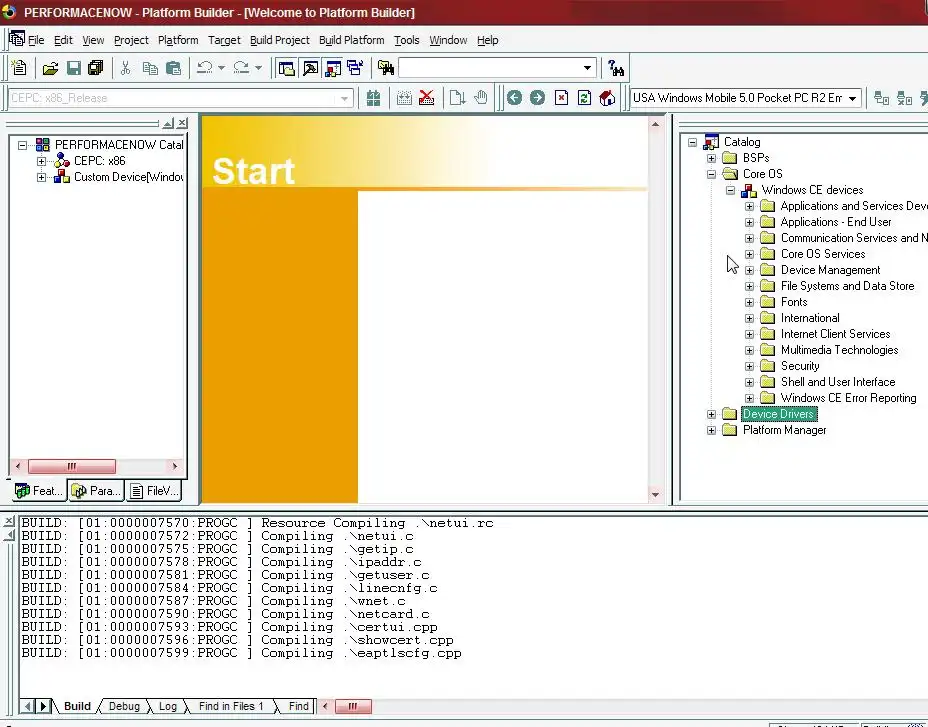Click the Start page scroll down arrow
This screenshot has width=928, height=727.
[x=655, y=494]
